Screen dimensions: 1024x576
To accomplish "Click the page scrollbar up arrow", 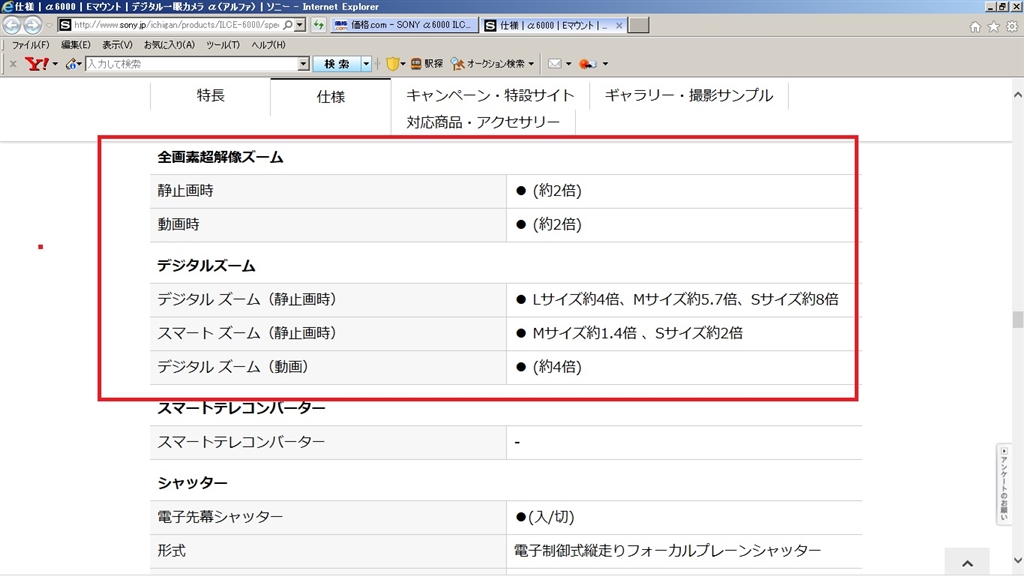I will pos(1017,95).
